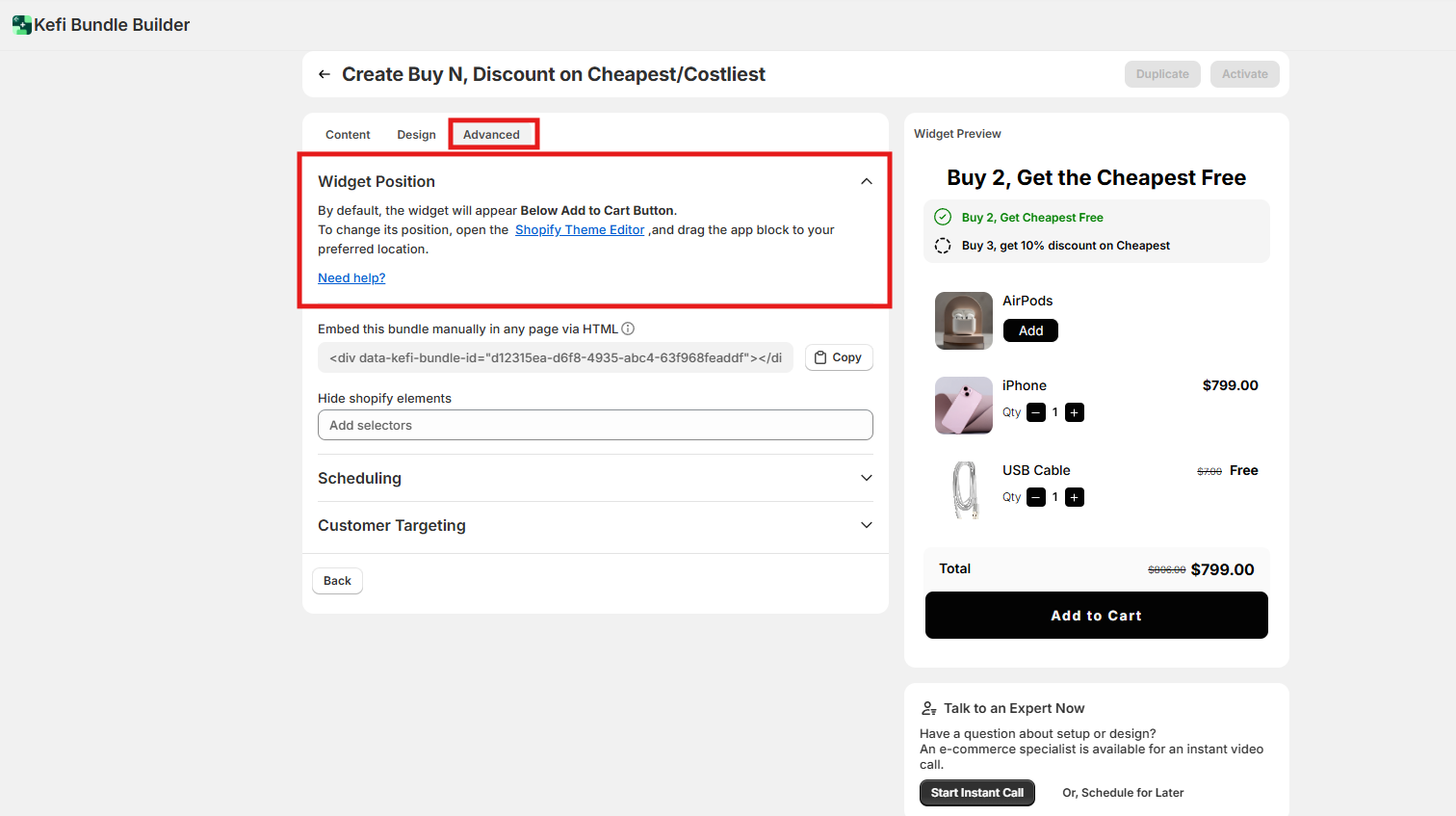
Task: Open the Shopify Theme Editor link
Action: tap(580, 229)
